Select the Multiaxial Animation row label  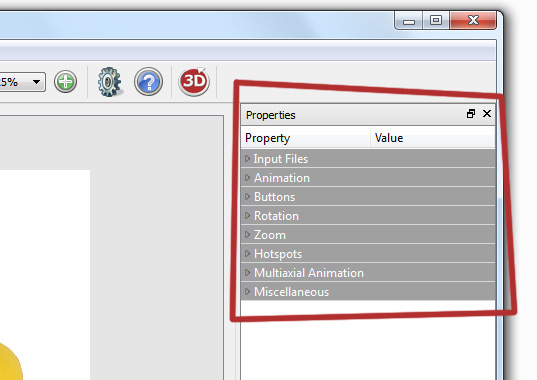[x=309, y=273]
